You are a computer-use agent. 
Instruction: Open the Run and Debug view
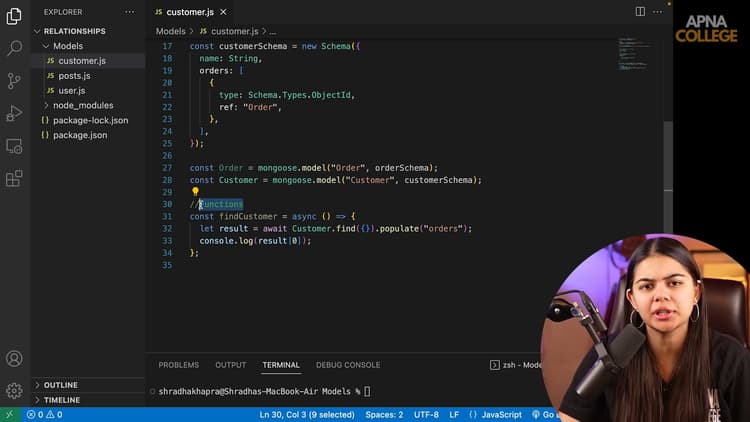tap(14, 113)
